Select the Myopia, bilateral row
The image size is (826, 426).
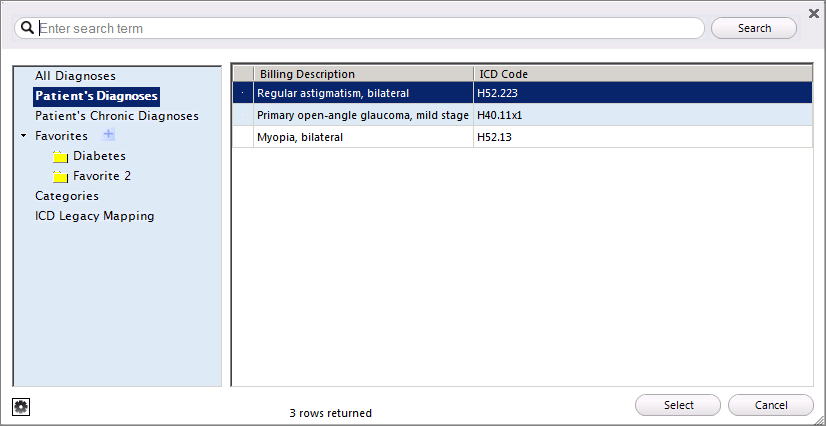pyautogui.click(x=523, y=137)
